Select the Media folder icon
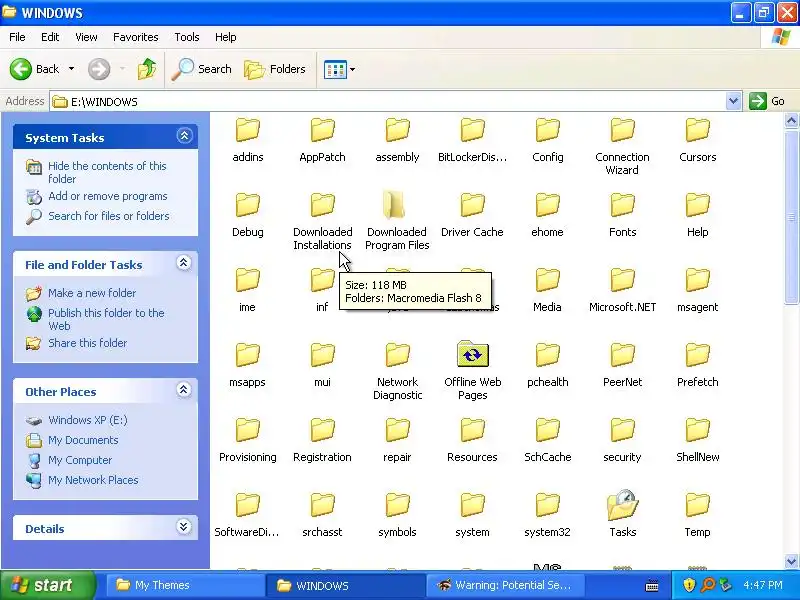This screenshot has width=800, height=600. [x=547, y=280]
